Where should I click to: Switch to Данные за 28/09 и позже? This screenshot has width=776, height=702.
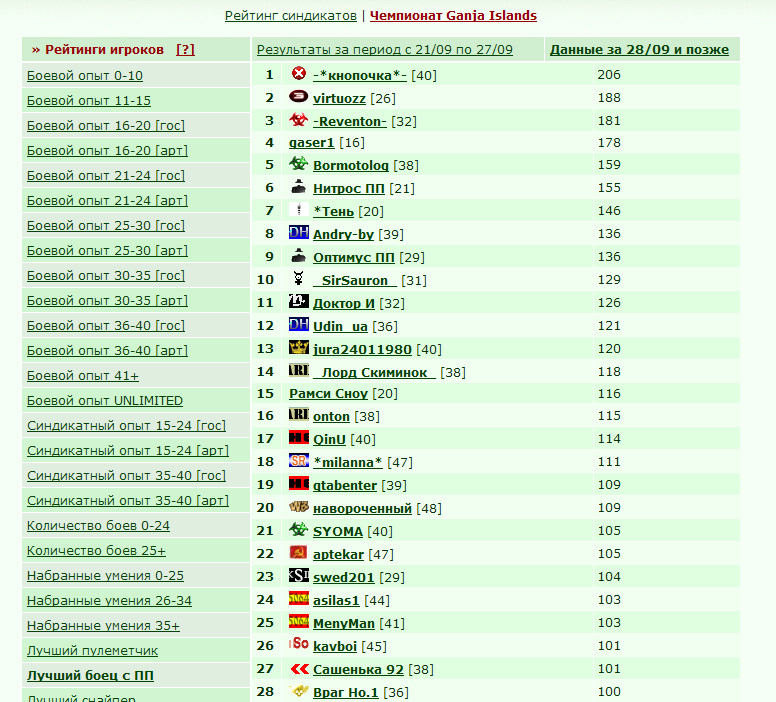click(639, 50)
